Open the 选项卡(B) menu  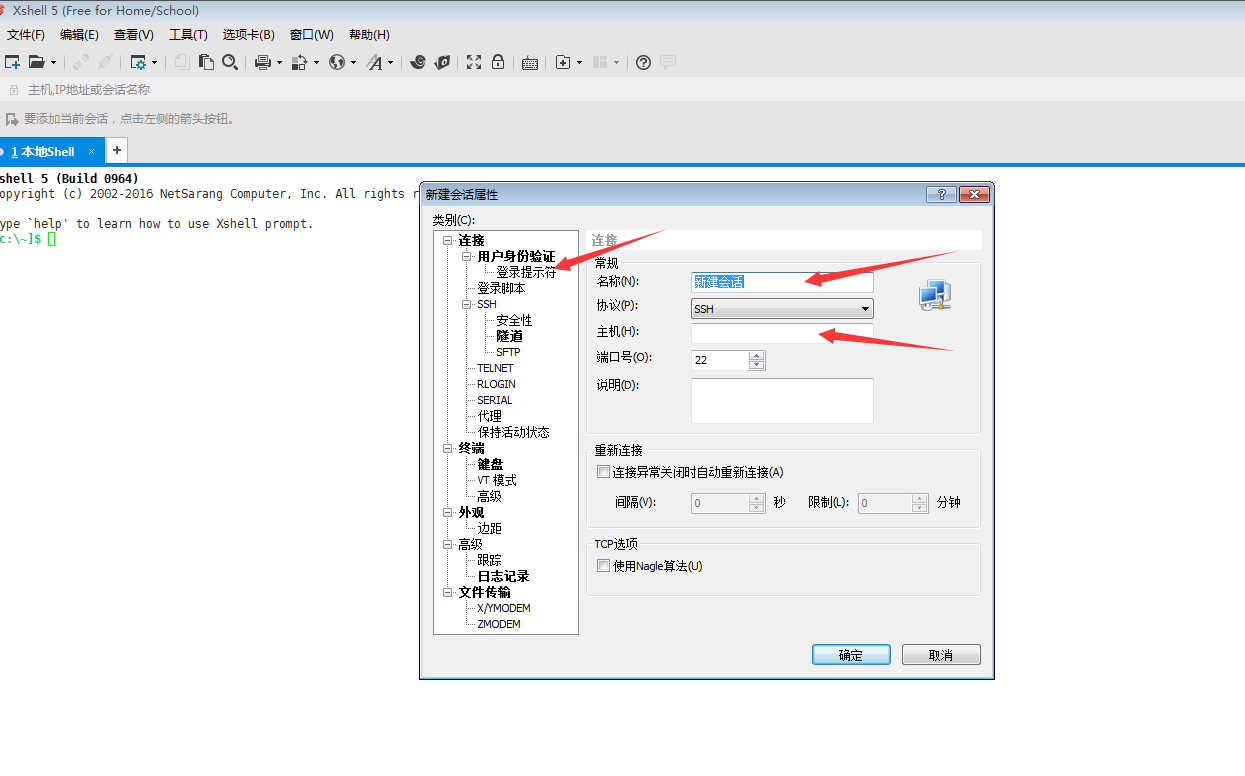pos(249,35)
